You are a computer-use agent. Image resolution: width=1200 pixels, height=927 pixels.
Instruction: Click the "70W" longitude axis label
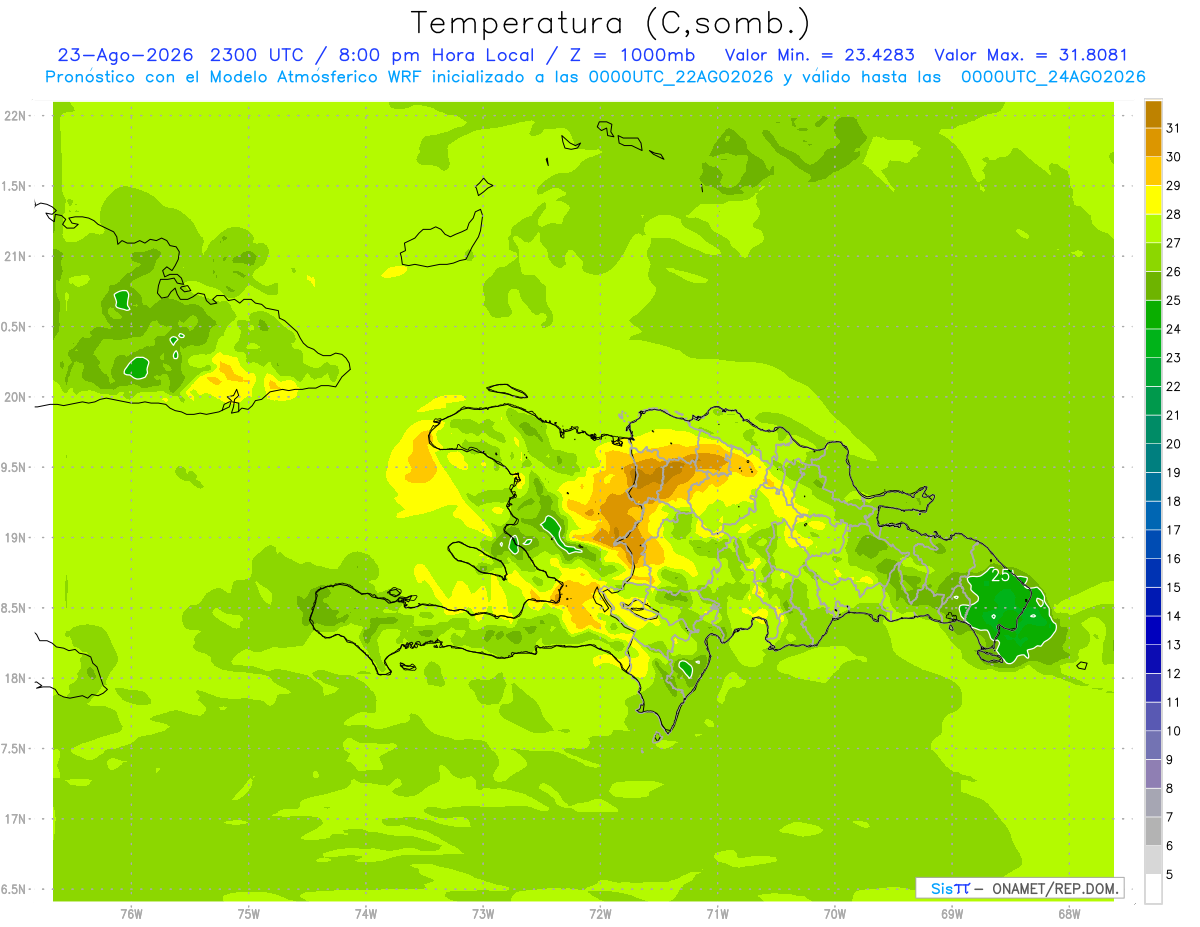click(x=835, y=913)
